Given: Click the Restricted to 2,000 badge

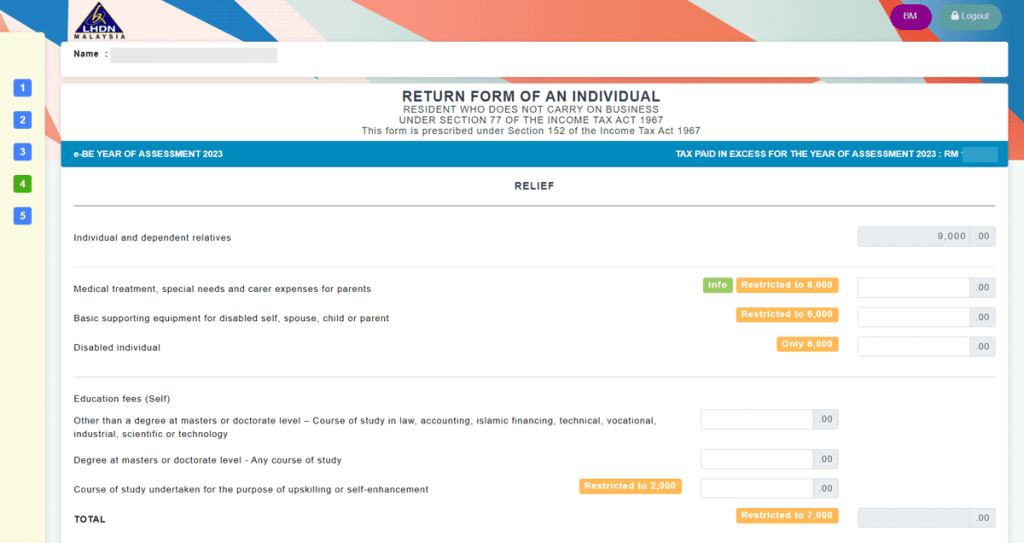Looking at the screenshot, I should point(630,486).
